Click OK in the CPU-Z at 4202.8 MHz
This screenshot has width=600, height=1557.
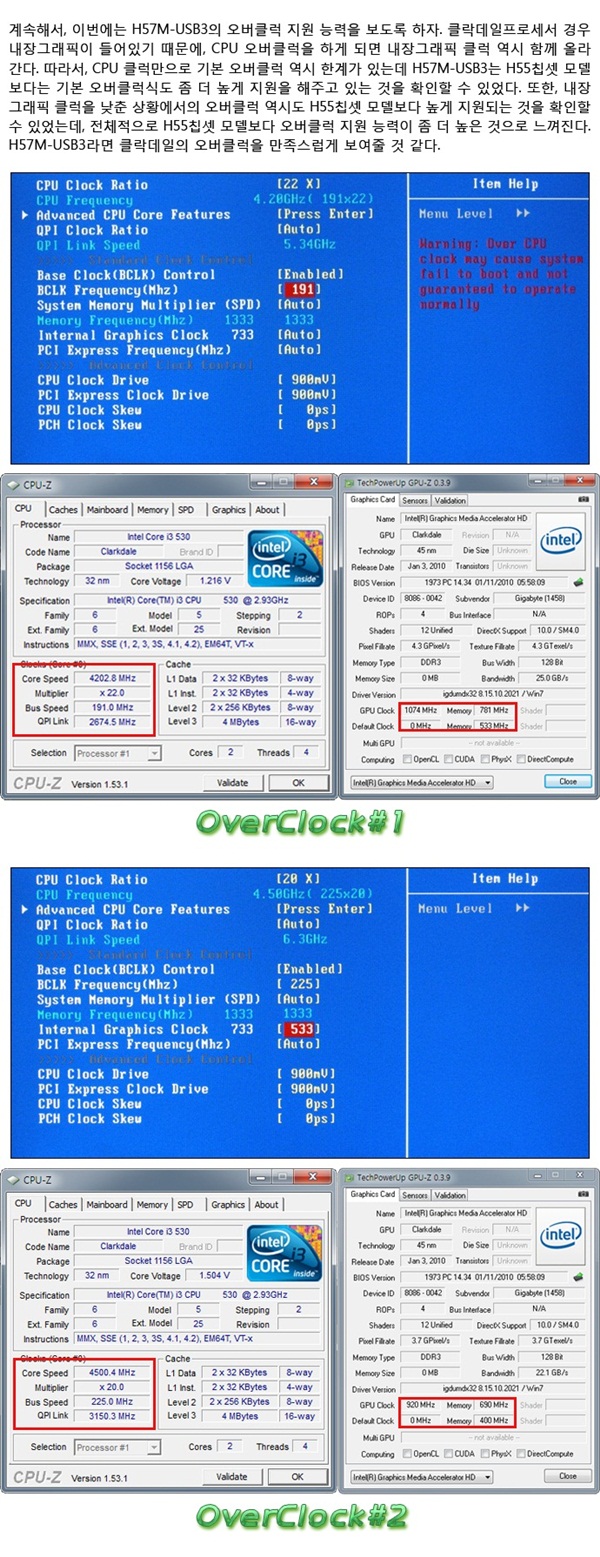tap(297, 782)
